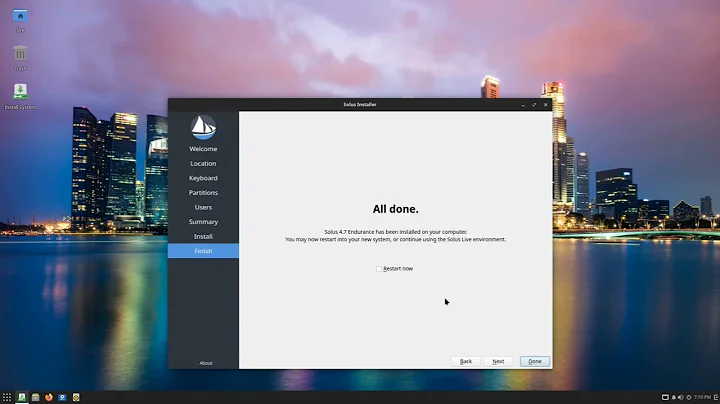Go to the Keyboard step in sidebar

click(x=203, y=178)
